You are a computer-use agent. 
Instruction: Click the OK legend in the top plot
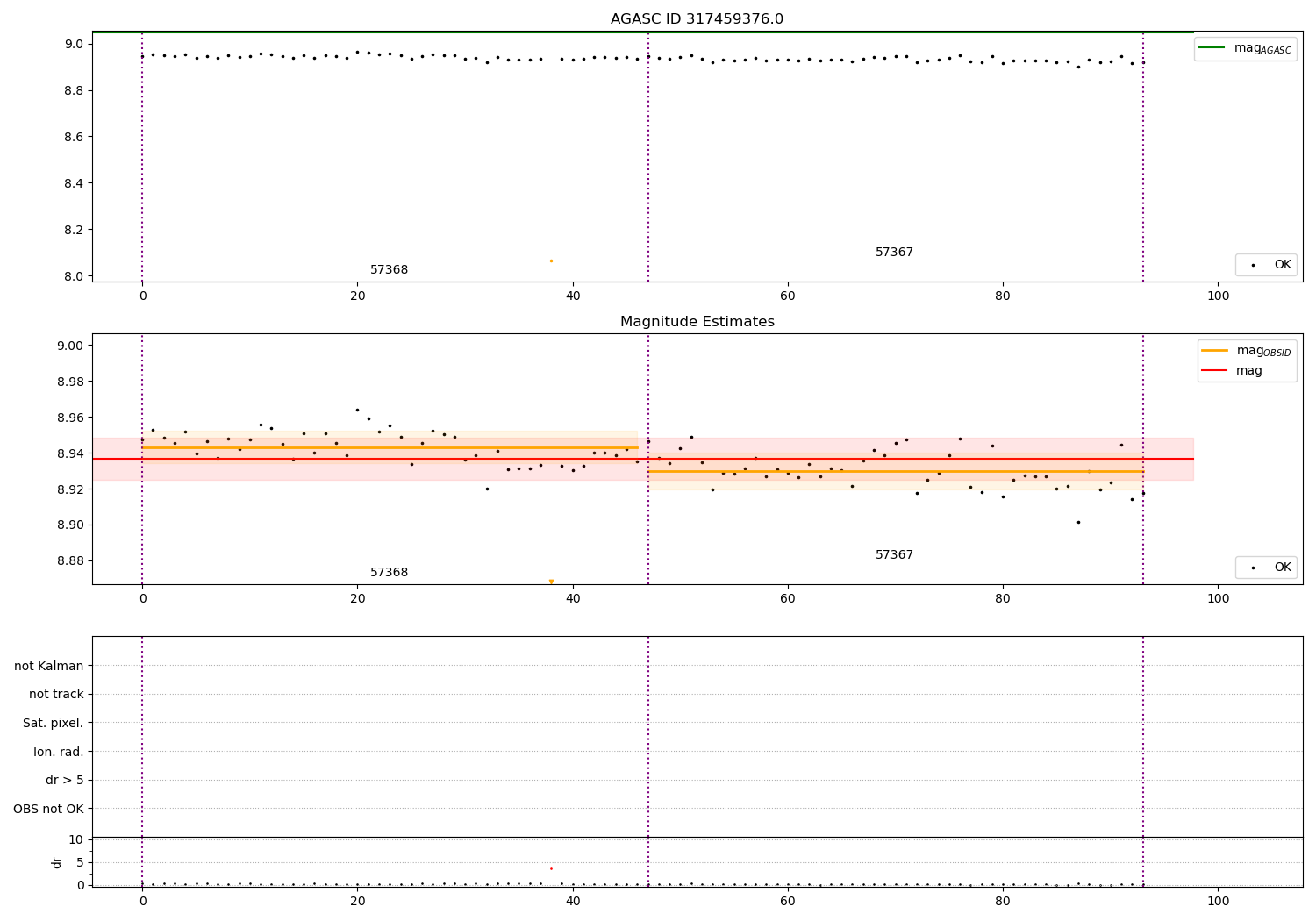pyautogui.click(x=1267, y=265)
